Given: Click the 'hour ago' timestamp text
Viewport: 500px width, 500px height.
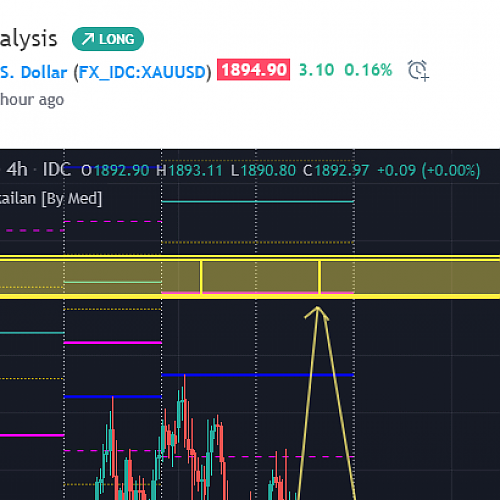Looking at the screenshot, I should (32, 99).
